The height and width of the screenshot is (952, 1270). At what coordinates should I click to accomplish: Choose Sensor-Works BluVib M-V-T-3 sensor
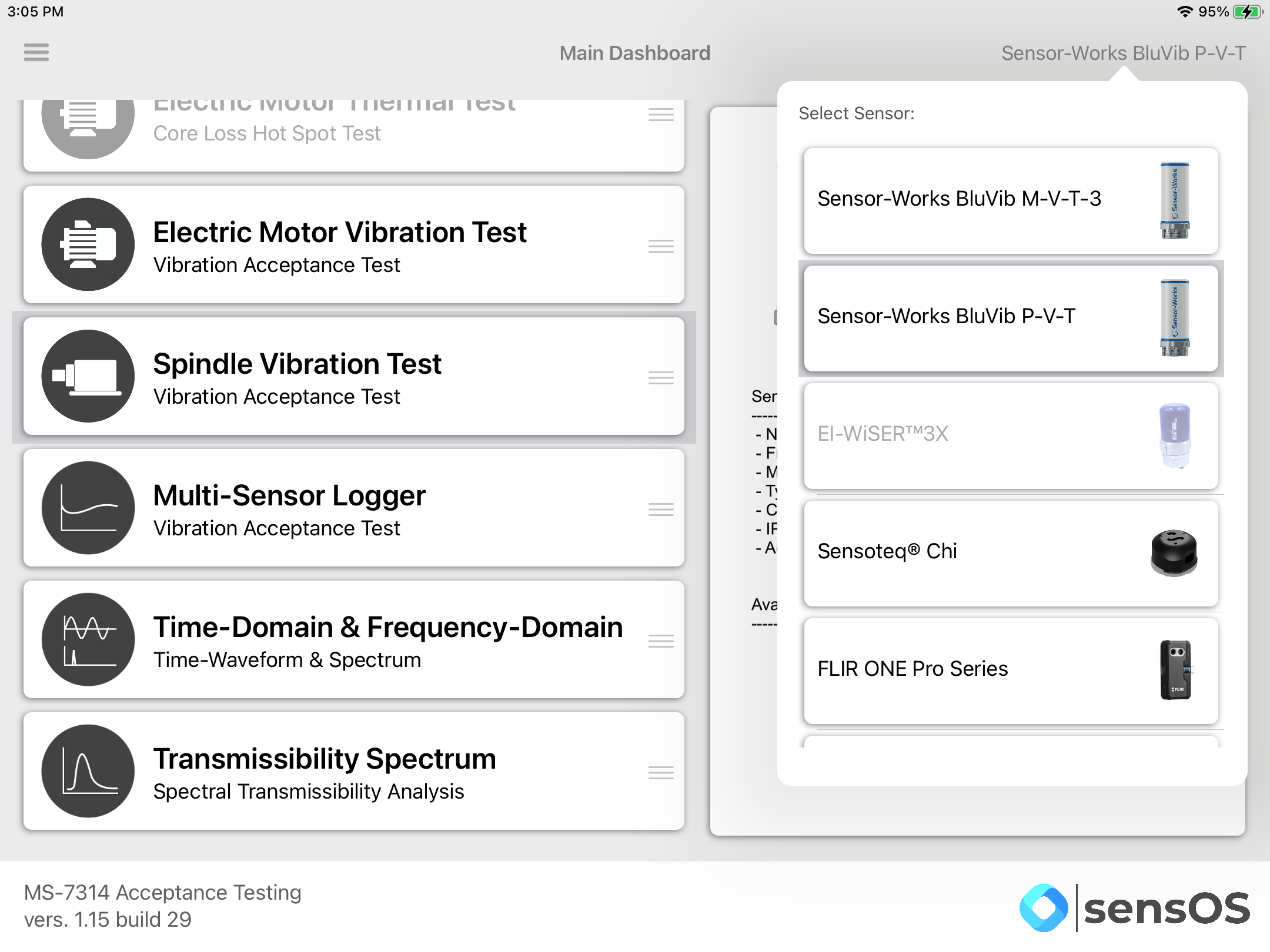coord(1011,200)
